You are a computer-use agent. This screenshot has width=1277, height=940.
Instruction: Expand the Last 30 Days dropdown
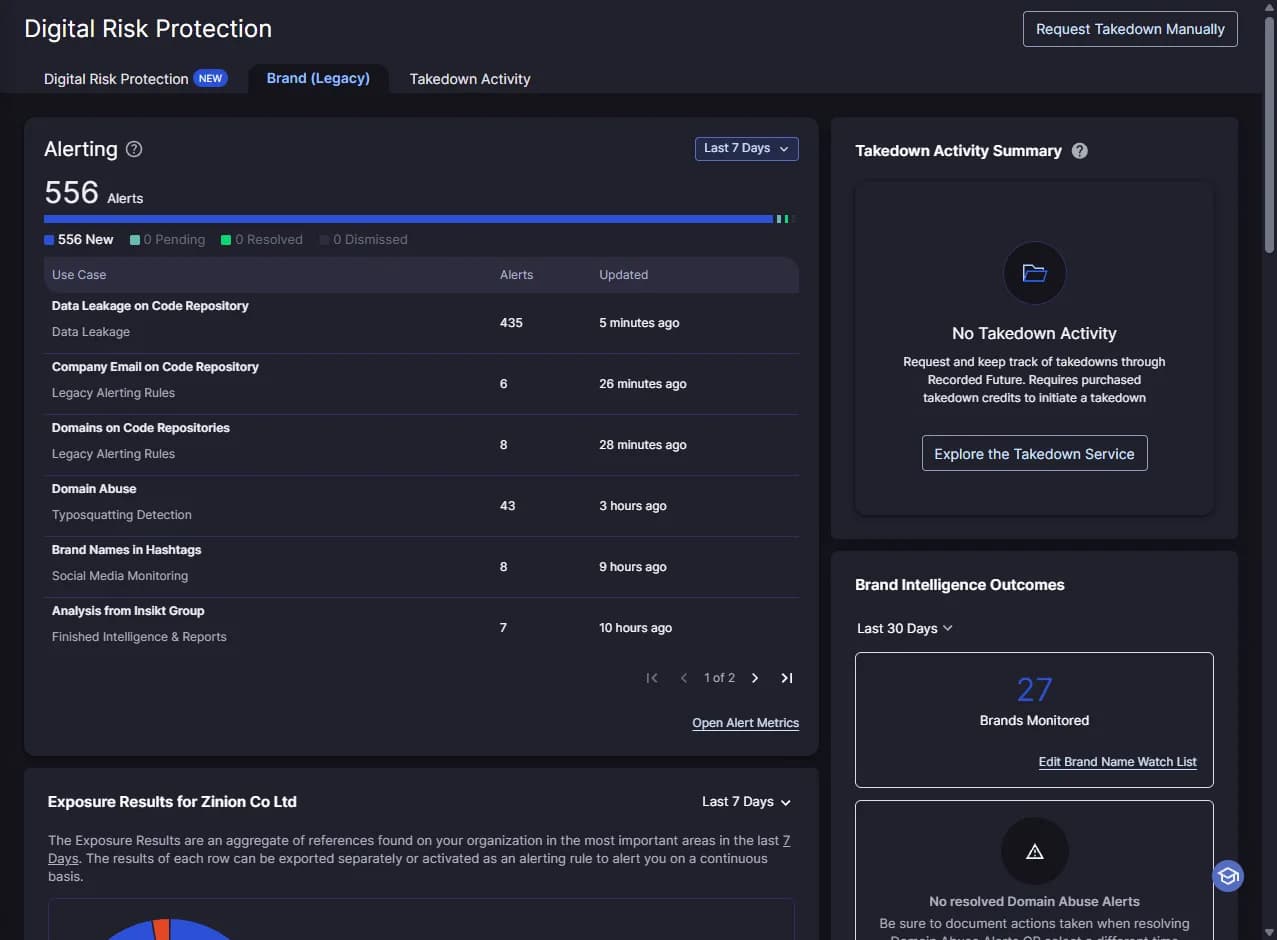(x=905, y=628)
